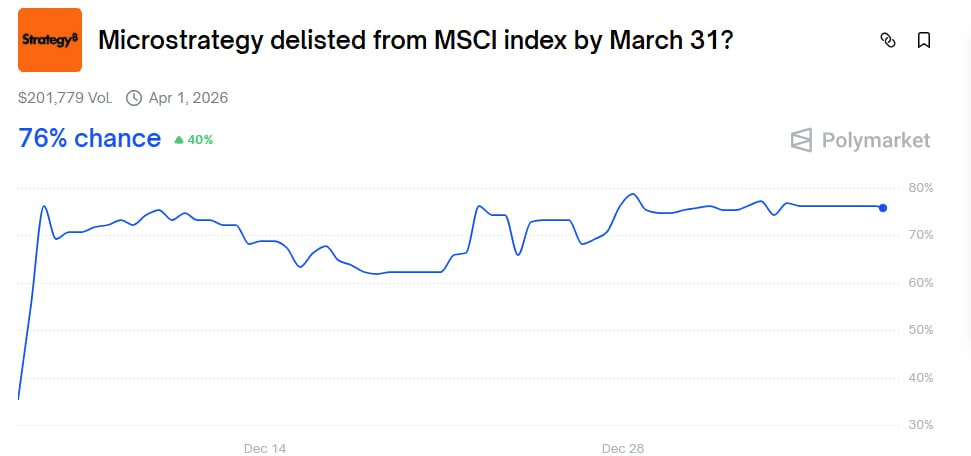Click the Dec 28 date axis label
The height and width of the screenshot is (456, 971).
[623, 448]
